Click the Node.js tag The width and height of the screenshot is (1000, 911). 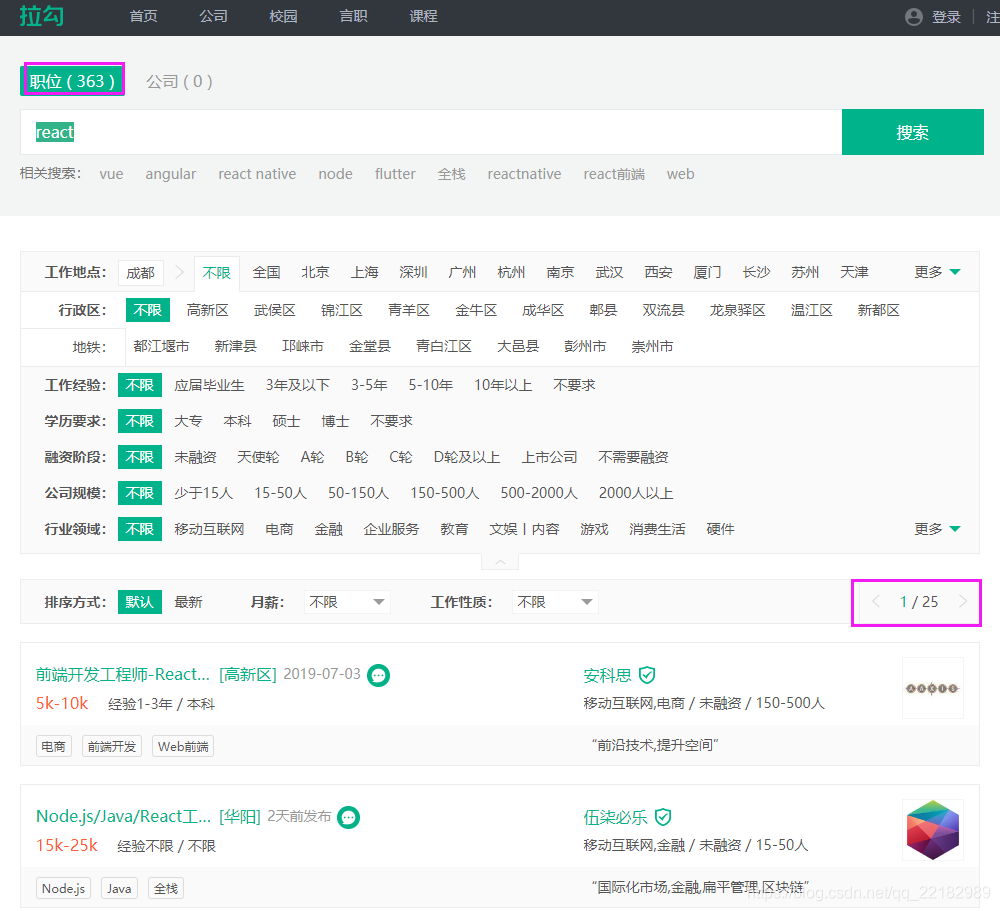[x=63, y=889]
